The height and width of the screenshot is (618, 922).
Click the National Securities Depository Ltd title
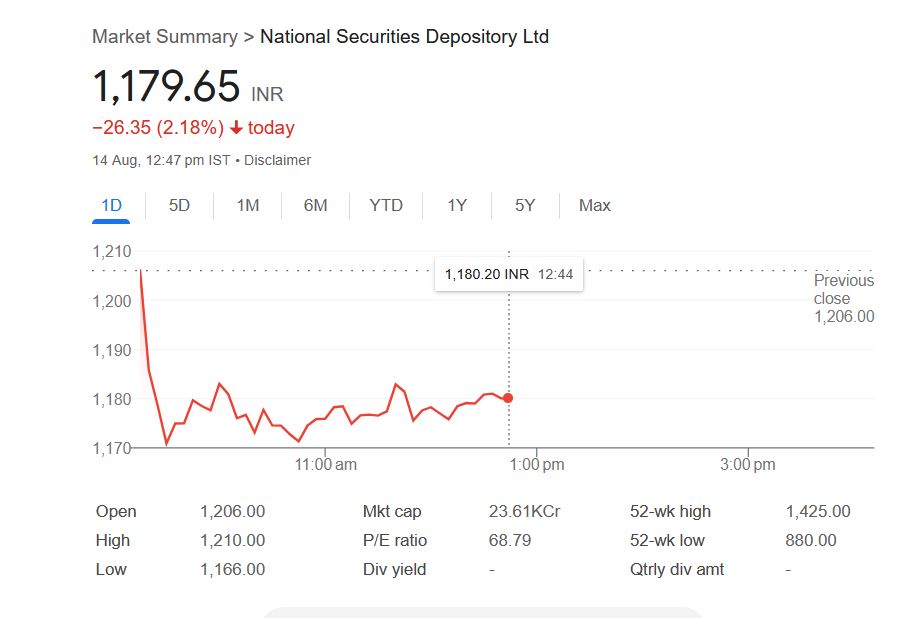click(404, 37)
